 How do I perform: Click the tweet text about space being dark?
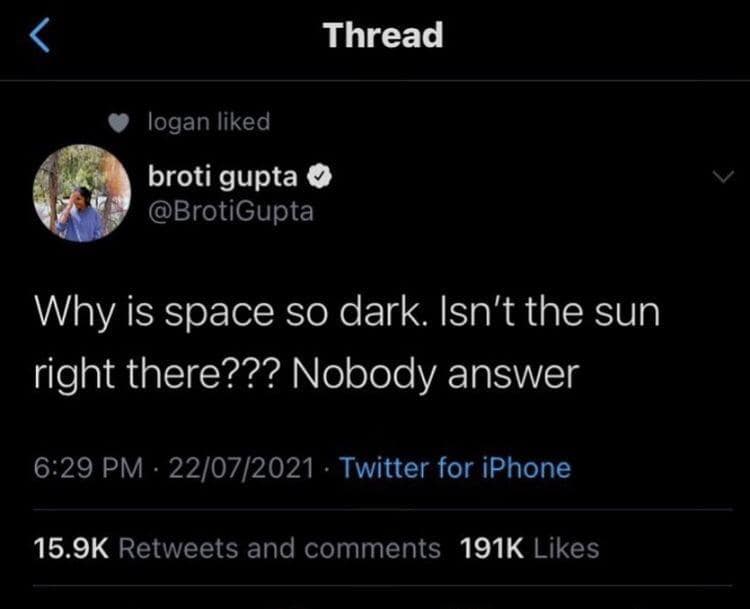click(348, 345)
